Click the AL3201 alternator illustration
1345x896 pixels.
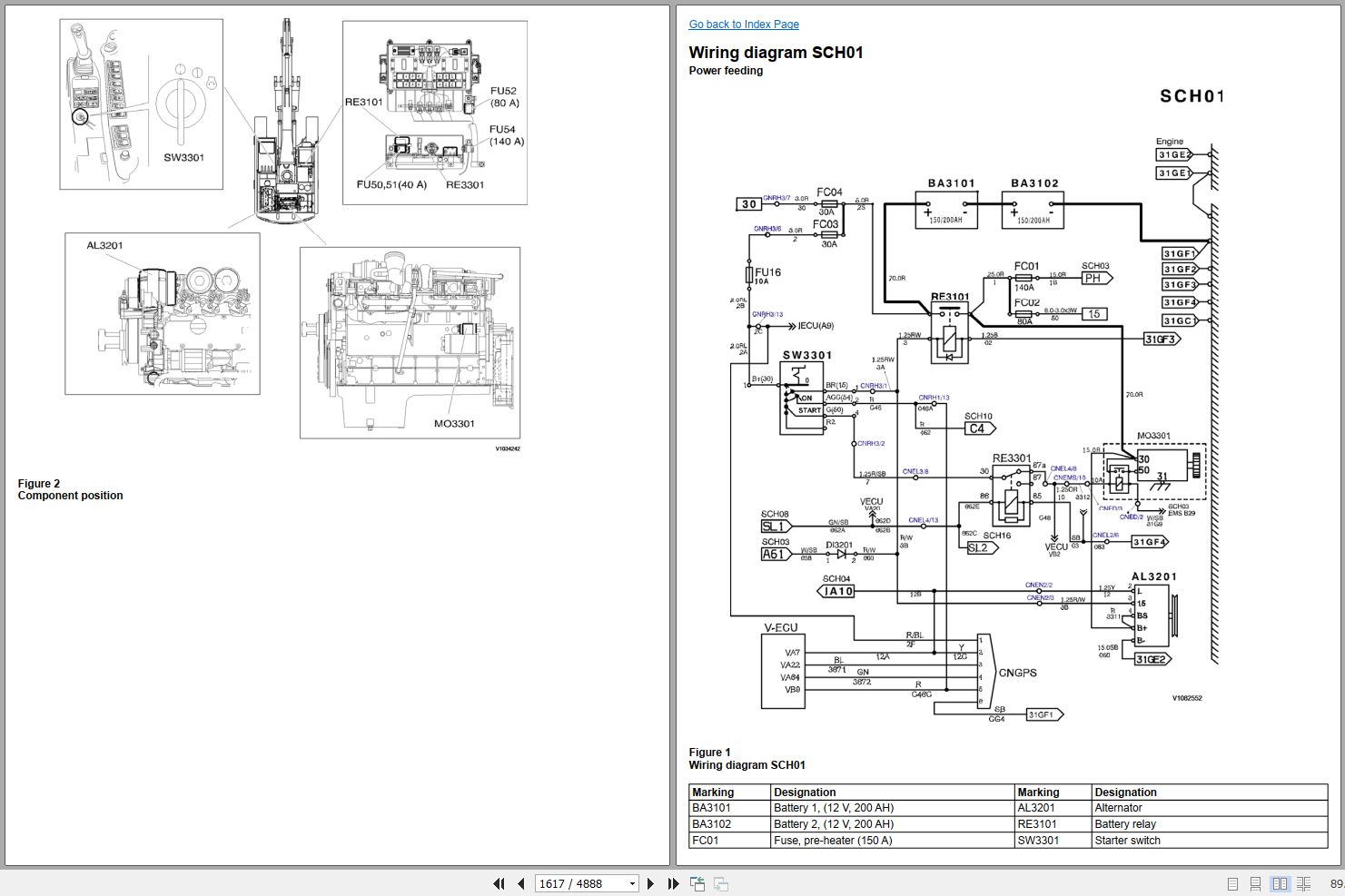[x=163, y=313]
